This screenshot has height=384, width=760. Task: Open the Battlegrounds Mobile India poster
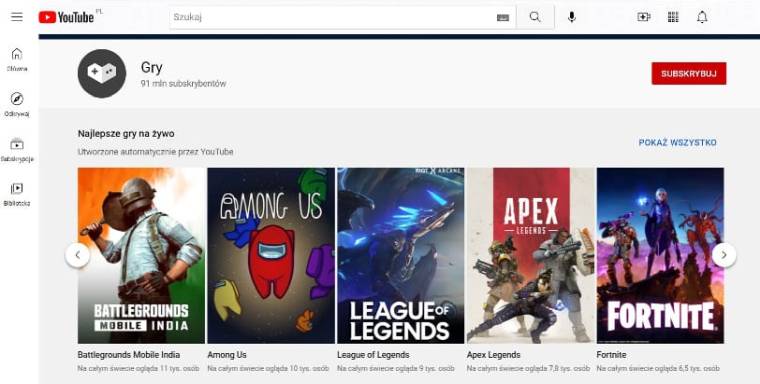141,256
